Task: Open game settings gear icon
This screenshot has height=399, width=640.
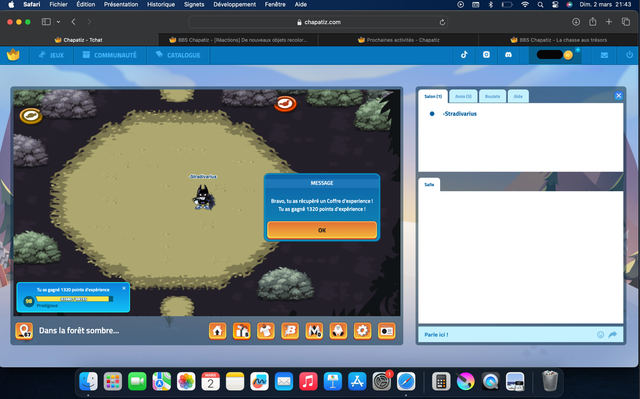Action: (x=362, y=331)
